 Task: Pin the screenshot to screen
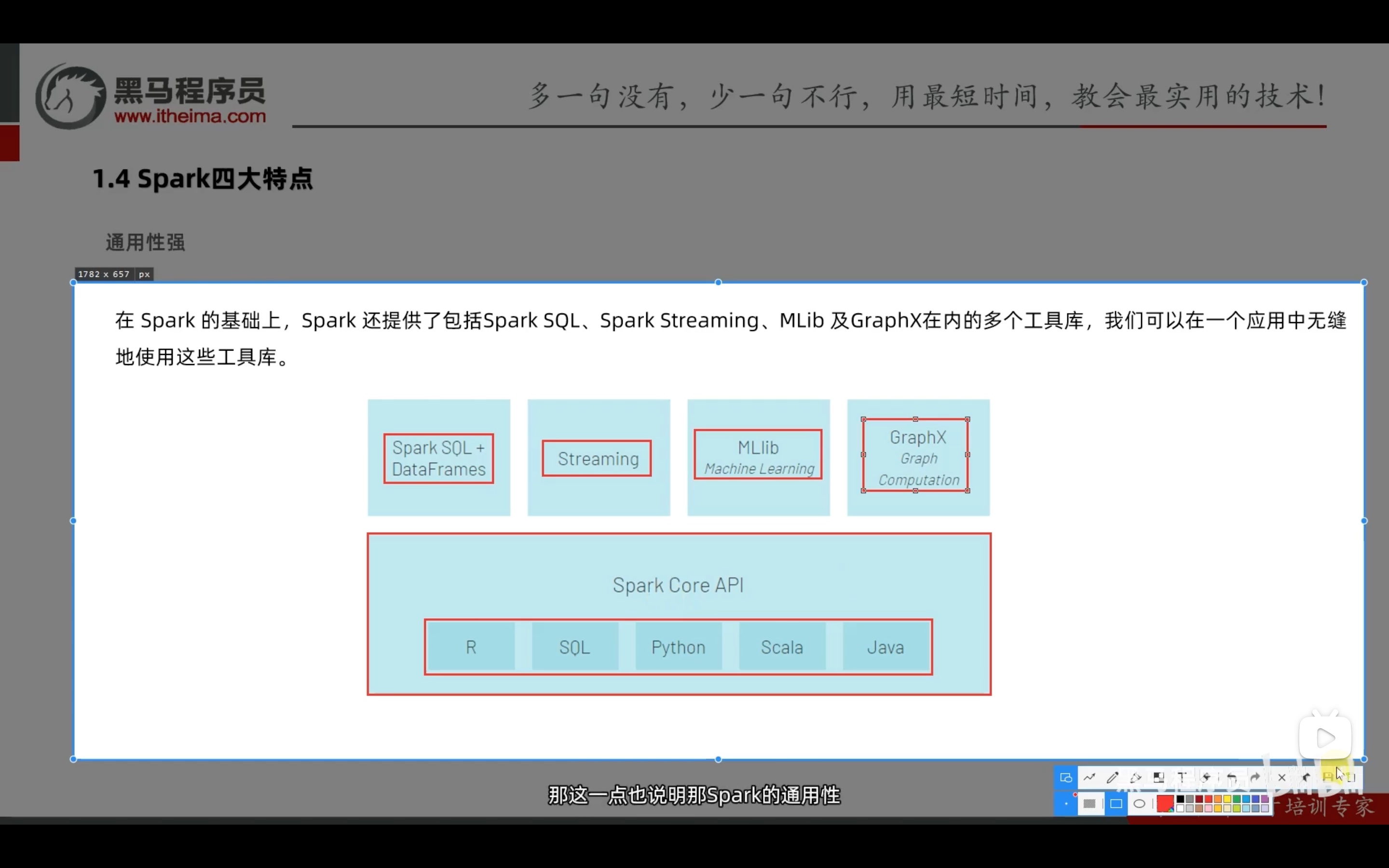(x=1306, y=777)
